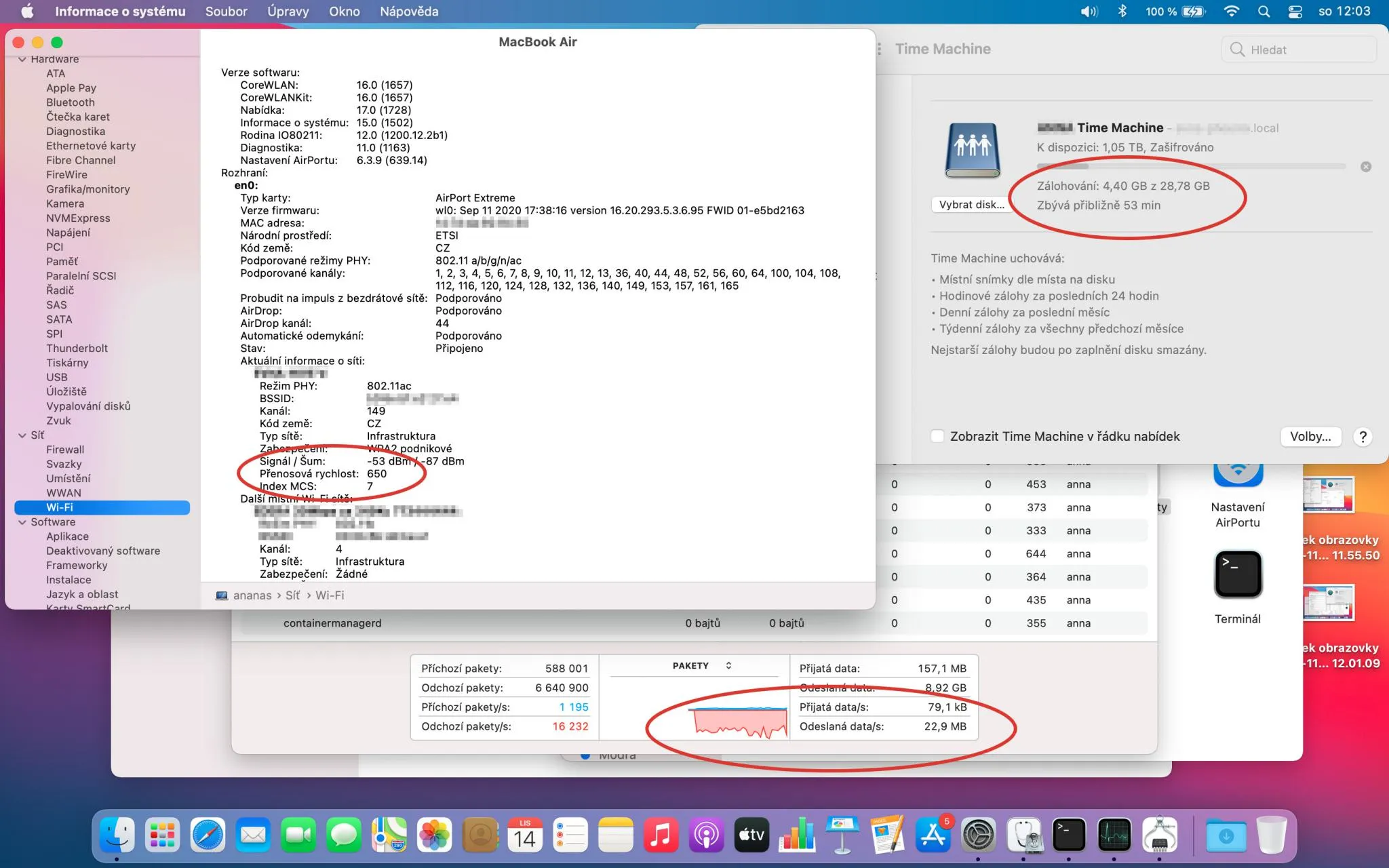Collapse the Hardware section in the sidebar
The image size is (1389, 868).
point(22,60)
